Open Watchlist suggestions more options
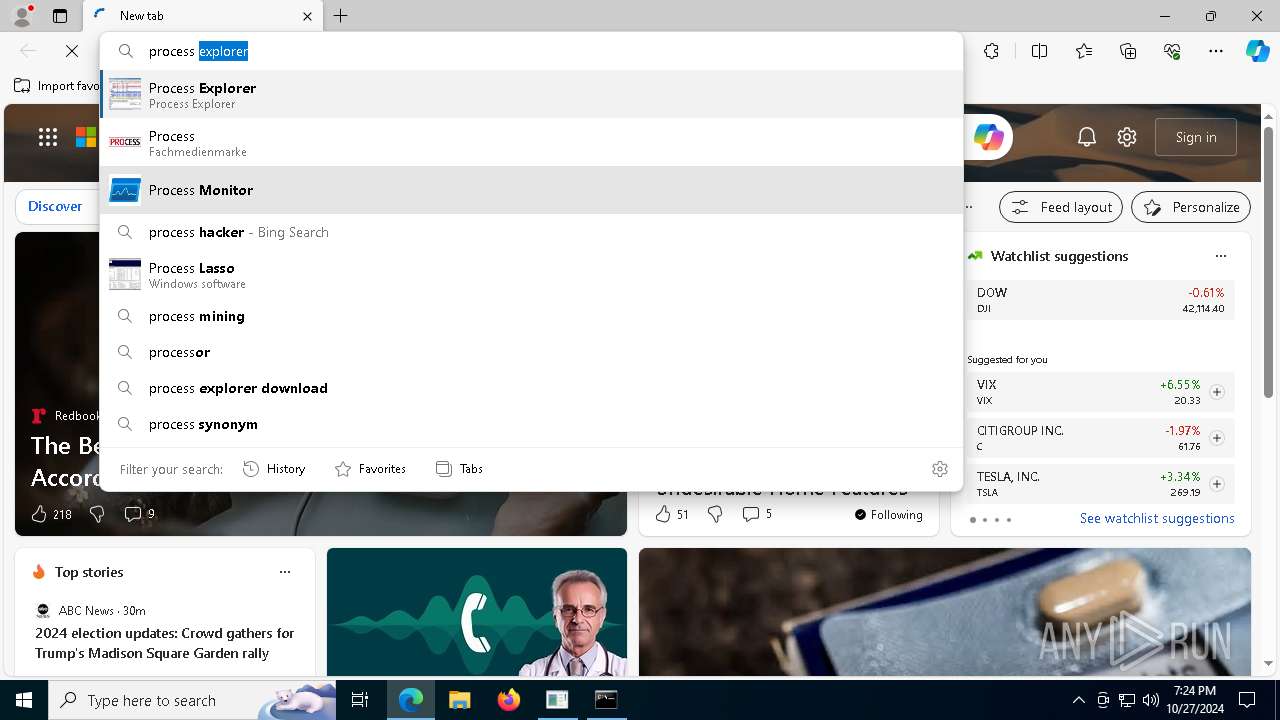 point(1220,256)
